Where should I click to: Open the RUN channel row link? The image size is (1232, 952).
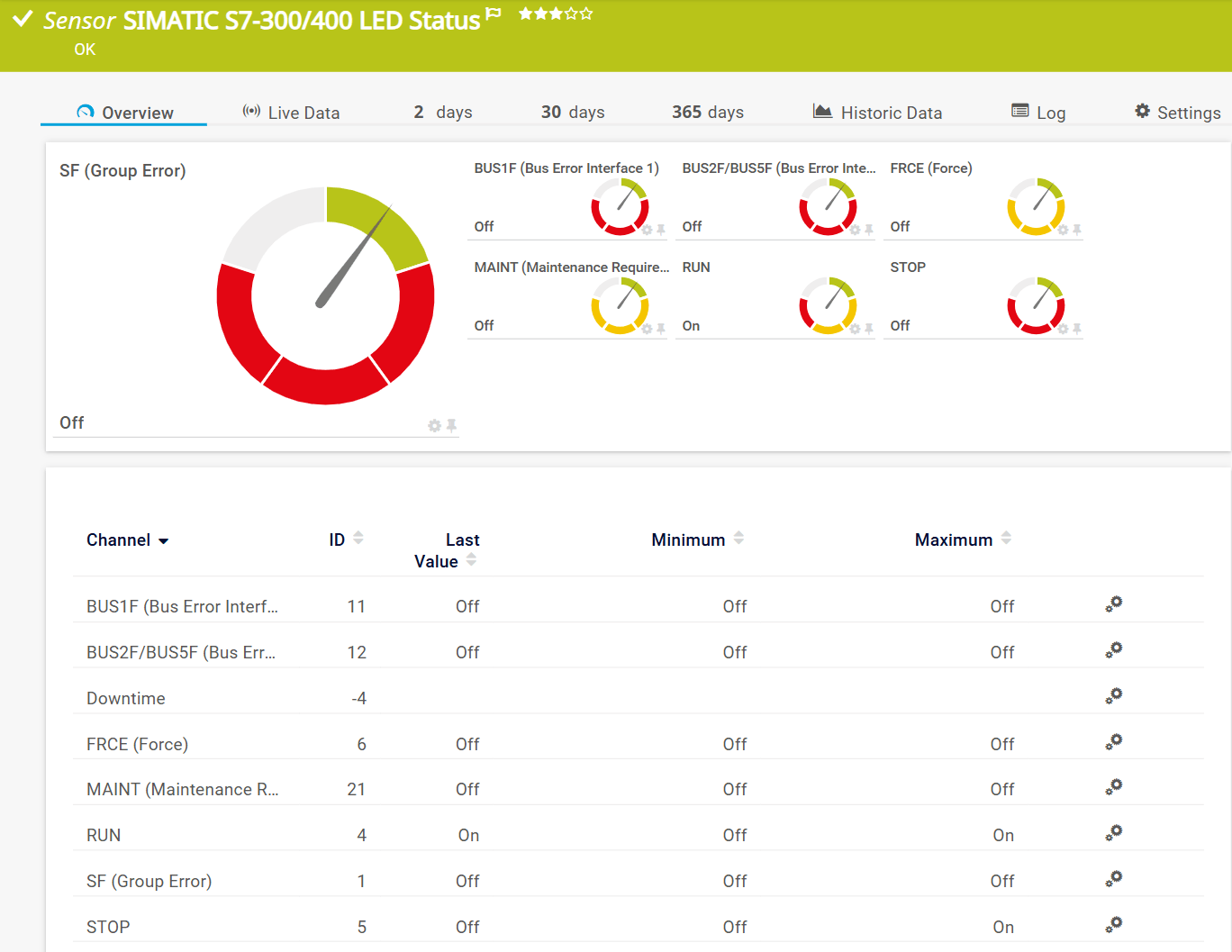click(104, 835)
